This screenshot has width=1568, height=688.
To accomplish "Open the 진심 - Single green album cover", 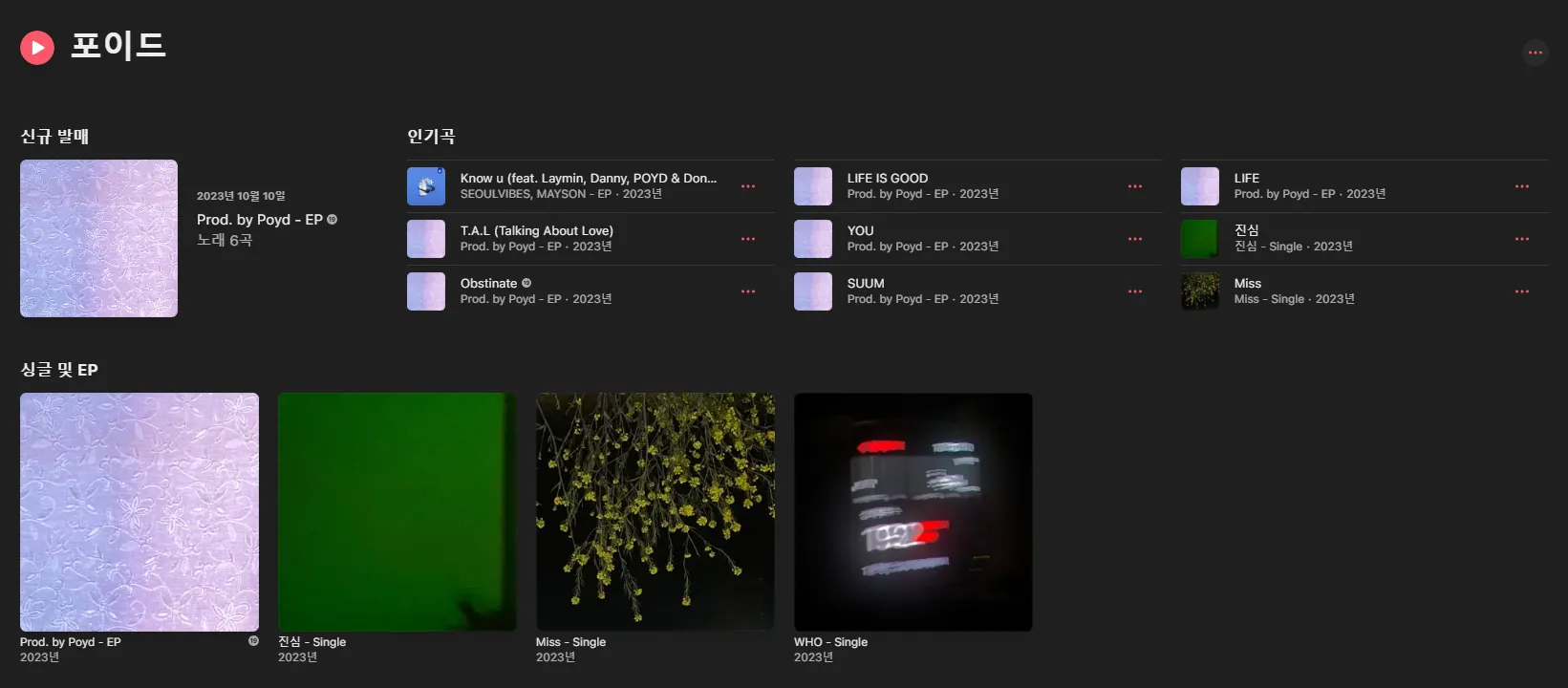I will click(x=397, y=511).
